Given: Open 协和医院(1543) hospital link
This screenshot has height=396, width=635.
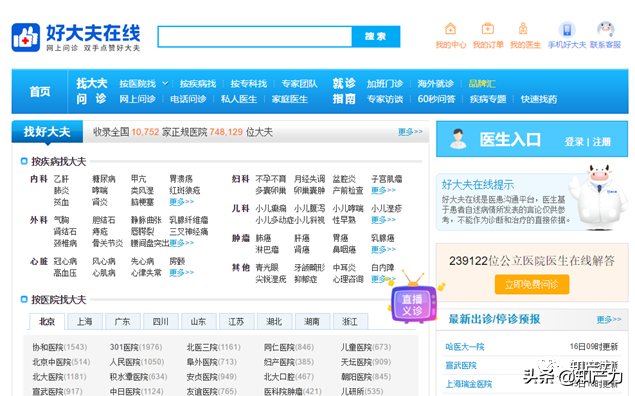Looking at the screenshot, I should (x=60, y=347).
